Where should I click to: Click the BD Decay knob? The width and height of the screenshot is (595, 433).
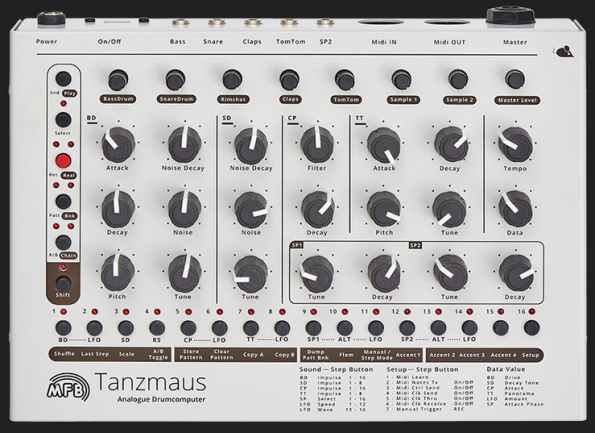[118, 209]
